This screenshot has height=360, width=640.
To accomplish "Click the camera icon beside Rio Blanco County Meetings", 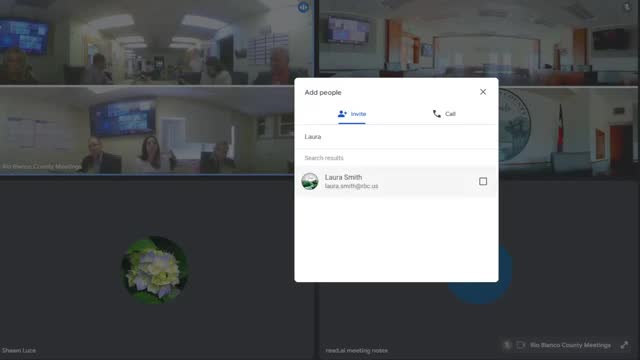I will [x=520, y=345].
